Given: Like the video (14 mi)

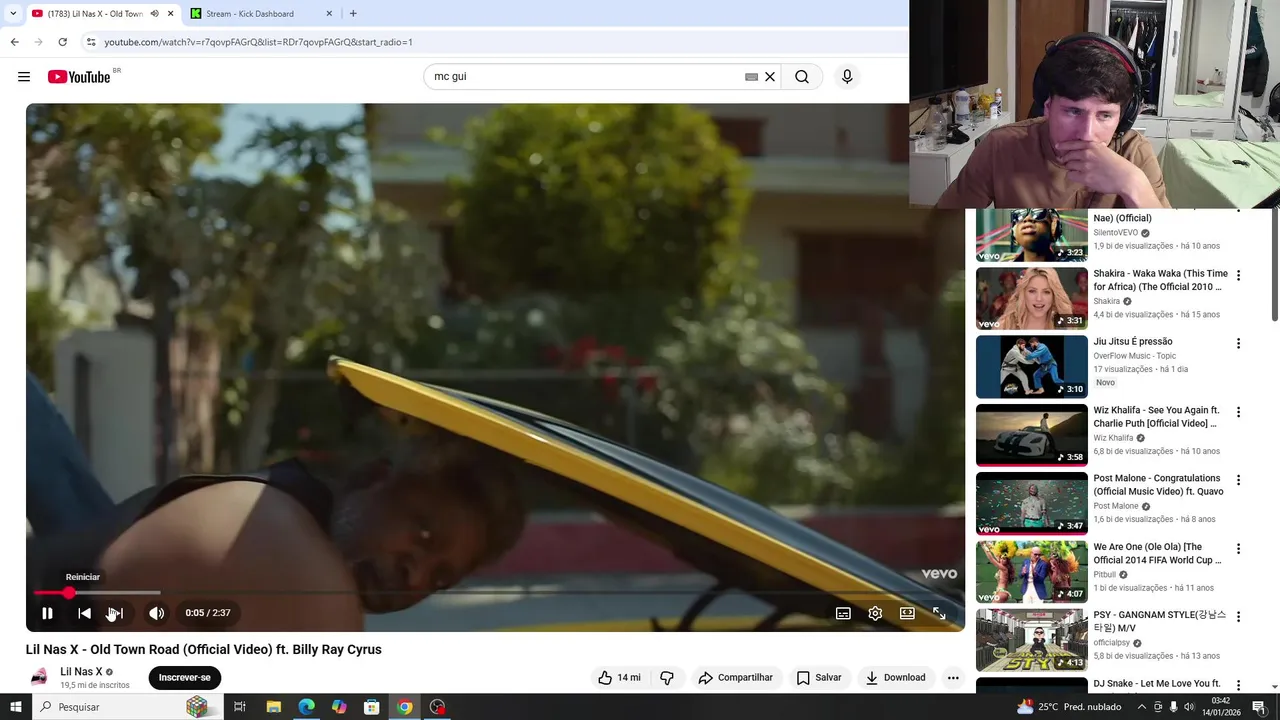Looking at the screenshot, I should tap(619, 678).
